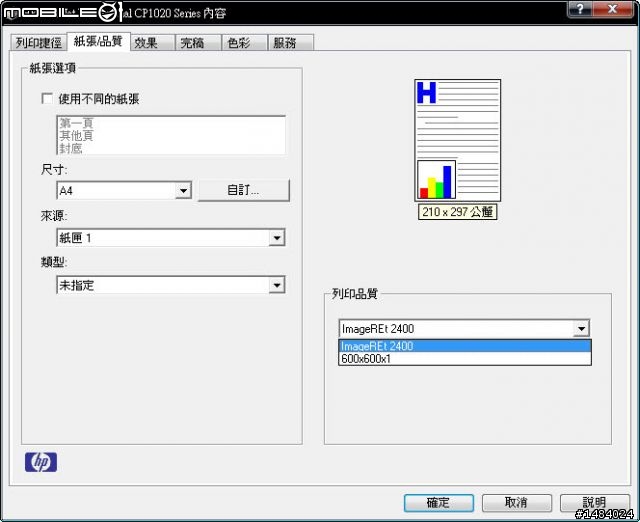Choose 600x600x1 from the quality list
The height and width of the screenshot is (522, 640).
(x=464, y=359)
